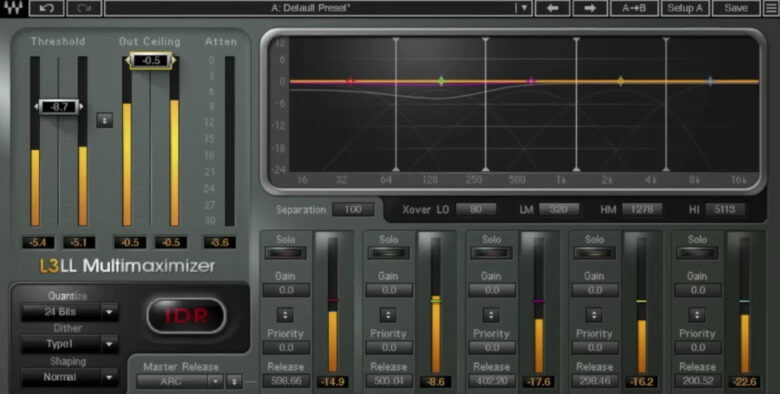This screenshot has height=394, width=780.
Task: Solo the low band with release 598.66
Action: tap(286, 253)
